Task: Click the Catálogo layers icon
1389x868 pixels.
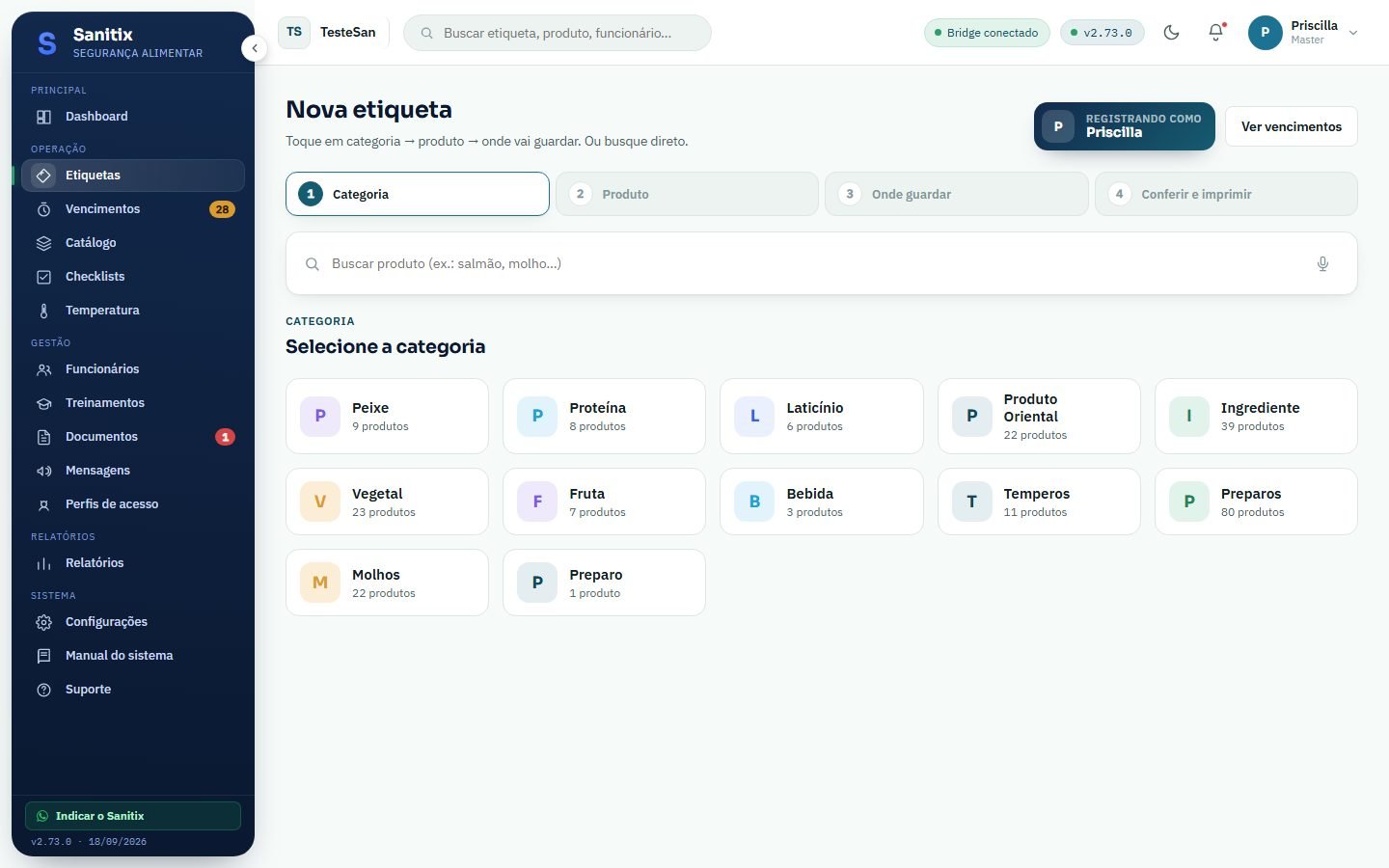Action: [x=43, y=243]
